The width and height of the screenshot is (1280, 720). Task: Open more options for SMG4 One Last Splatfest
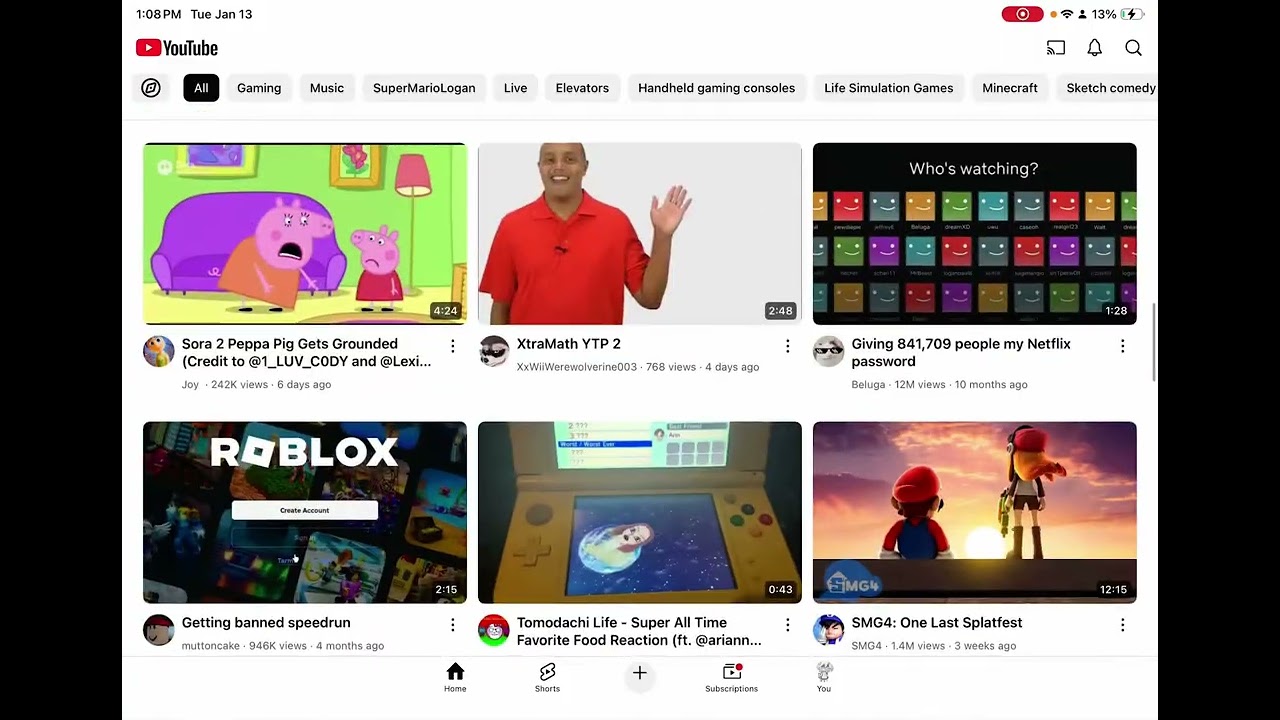(1122, 625)
